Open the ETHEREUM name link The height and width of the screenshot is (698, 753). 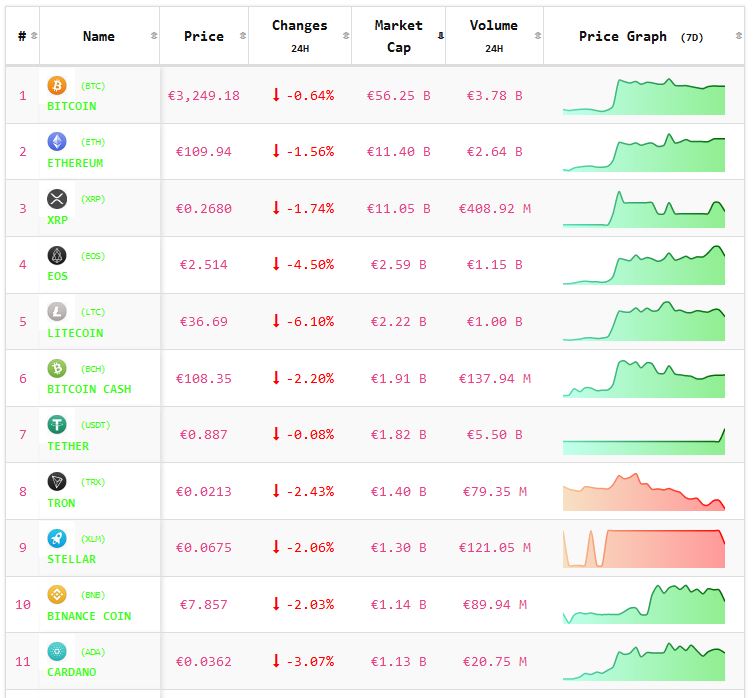coord(75,163)
